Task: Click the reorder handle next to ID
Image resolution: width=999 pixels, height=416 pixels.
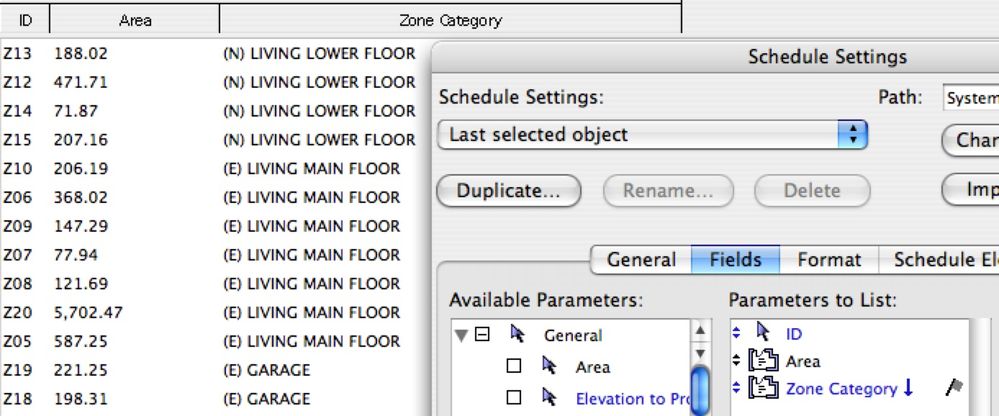Action: [x=737, y=334]
